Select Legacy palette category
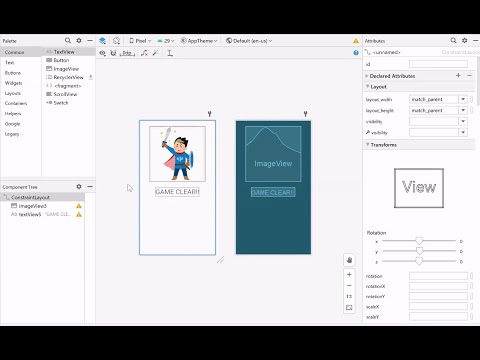The image size is (480, 360). click(12, 134)
